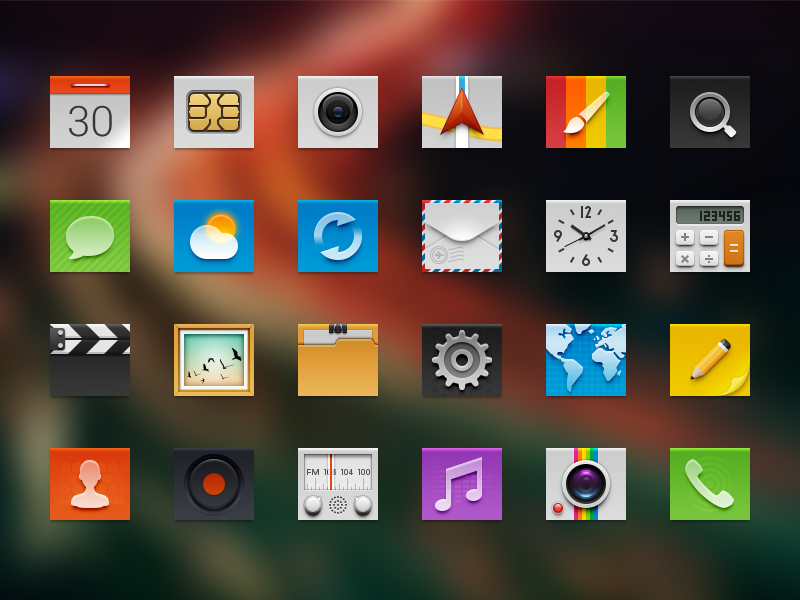Screen dimensions: 800x600
Task: Launch the gray Camera lens app
Action: click(x=338, y=112)
